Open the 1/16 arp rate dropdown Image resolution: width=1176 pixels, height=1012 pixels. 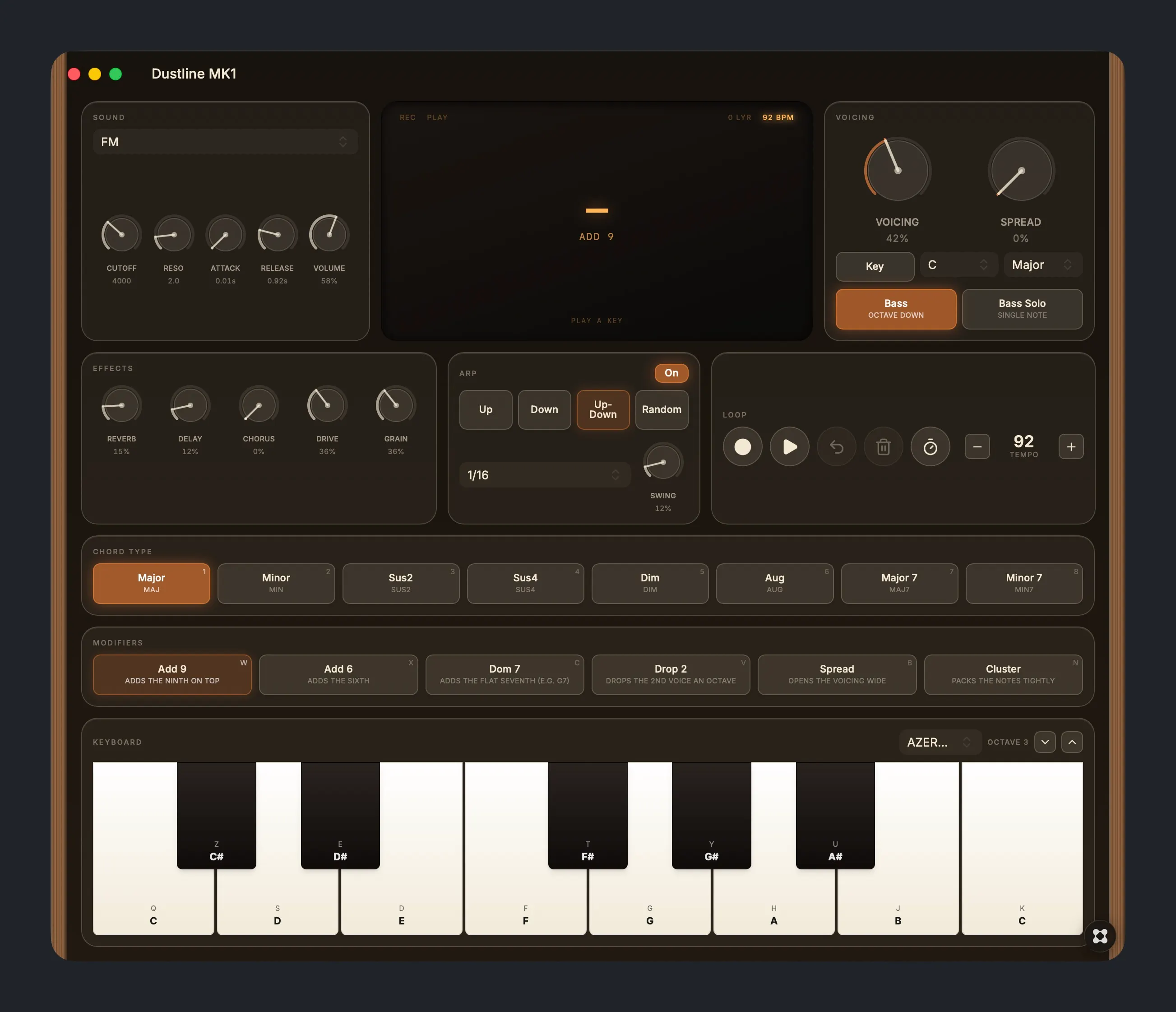[545, 475]
